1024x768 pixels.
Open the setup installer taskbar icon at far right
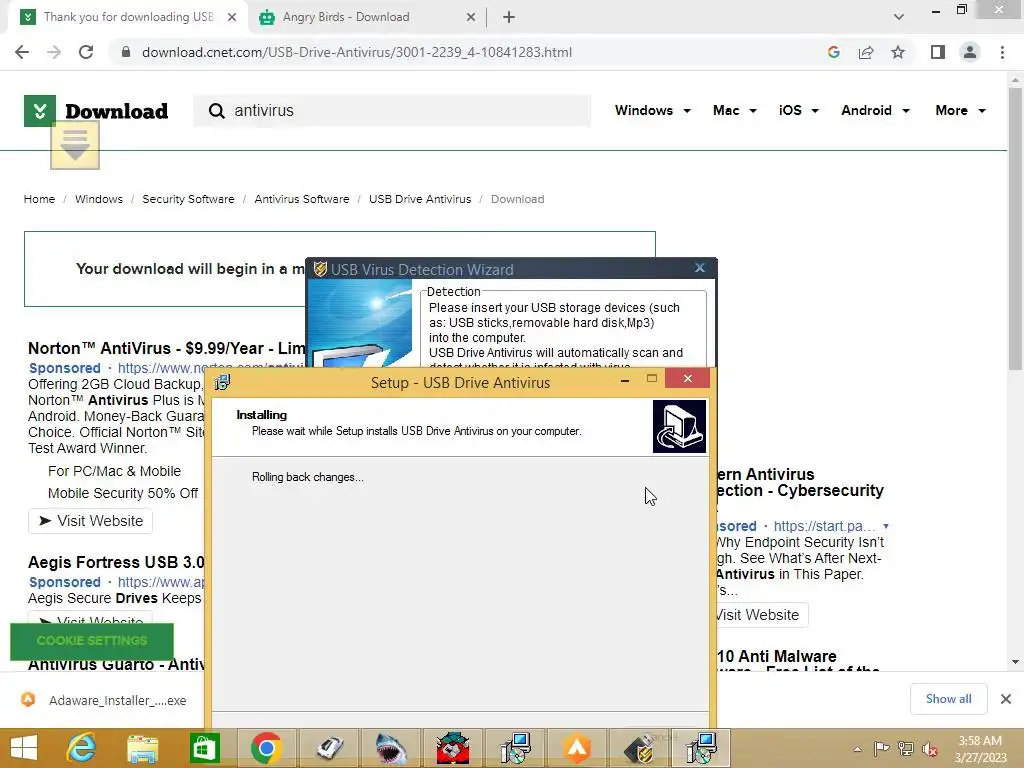tap(701, 748)
